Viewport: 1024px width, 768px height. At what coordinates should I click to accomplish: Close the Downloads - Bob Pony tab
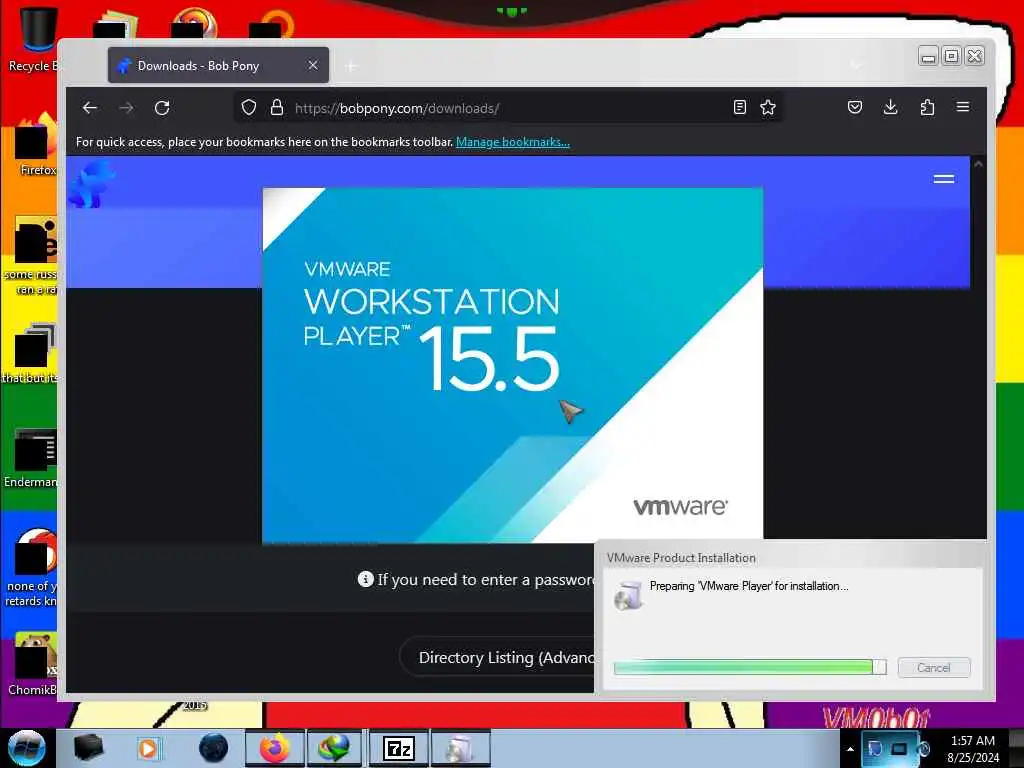pyautogui.click(x=313, y=65)
